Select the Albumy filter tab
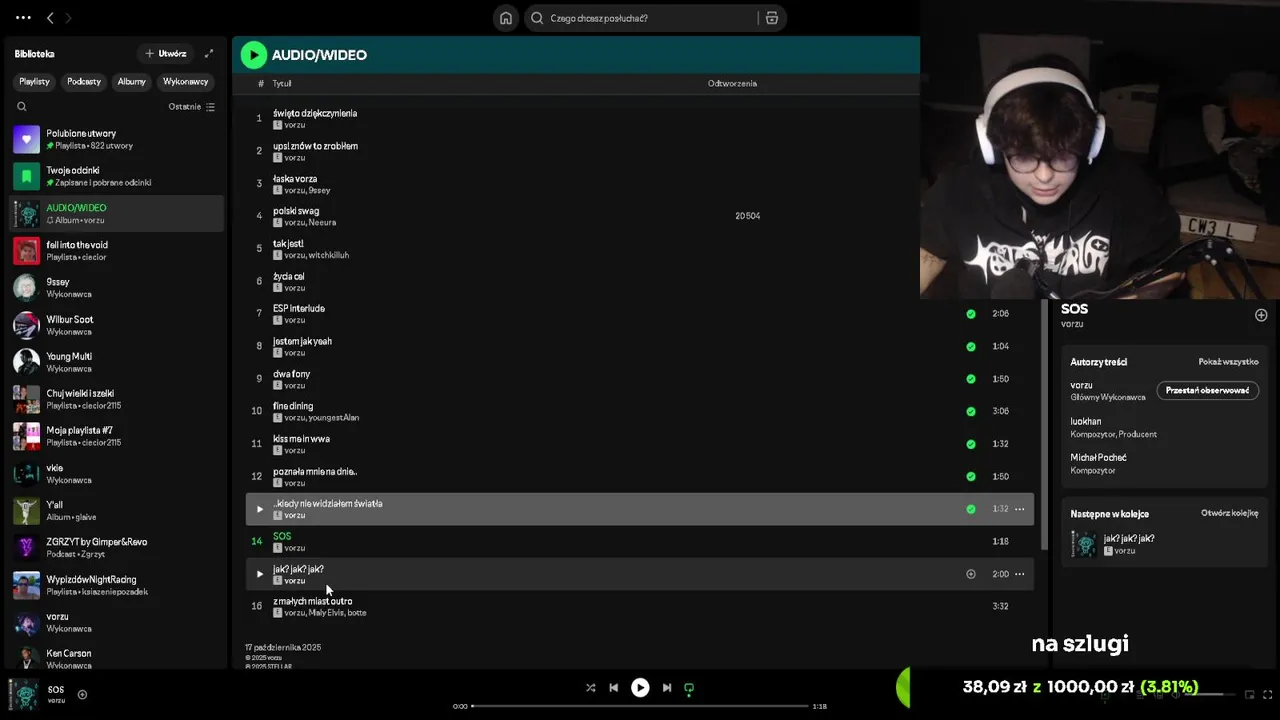Image resolution: width=1280 pixels, height=720 pixels. tap(132, 81)
